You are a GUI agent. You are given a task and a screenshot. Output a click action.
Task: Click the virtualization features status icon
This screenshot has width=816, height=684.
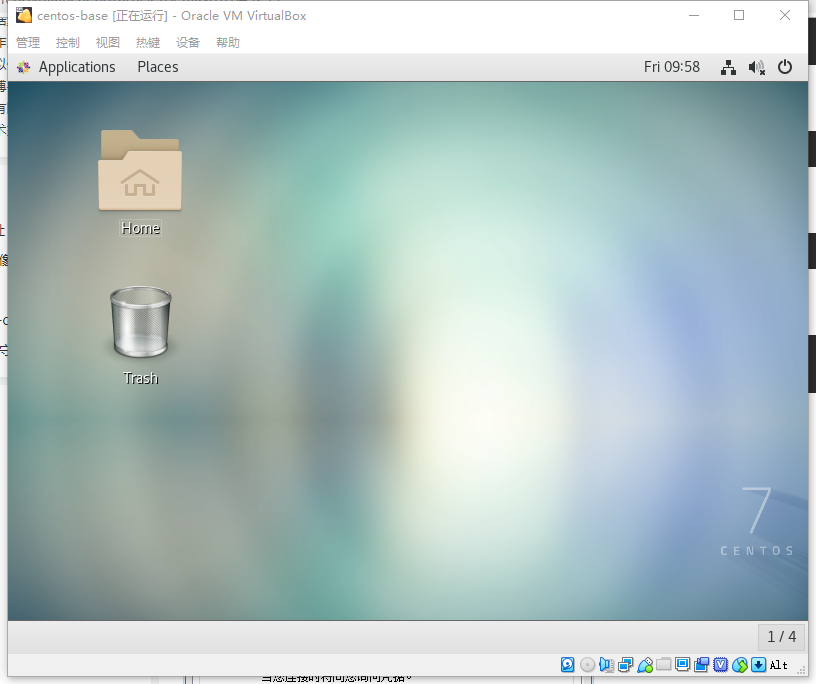pyautogui.click(x=720, y=664)
